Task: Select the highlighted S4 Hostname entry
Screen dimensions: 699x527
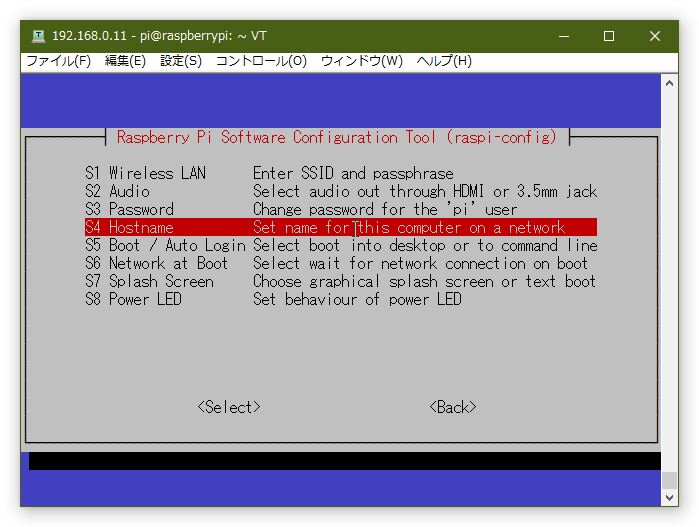Action: [341, 227]
